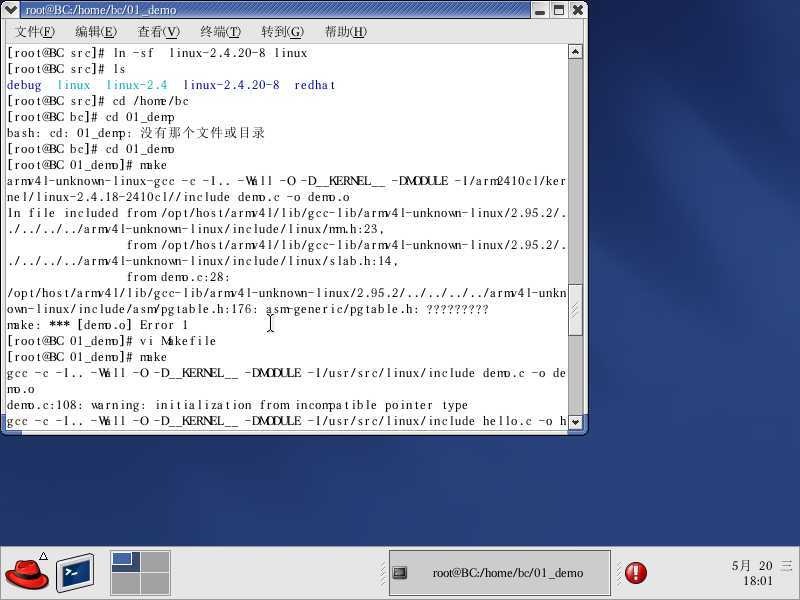Open the 帮助(H) menu
800x600 pixels.
pyautogui.click(x=345, y=32)
